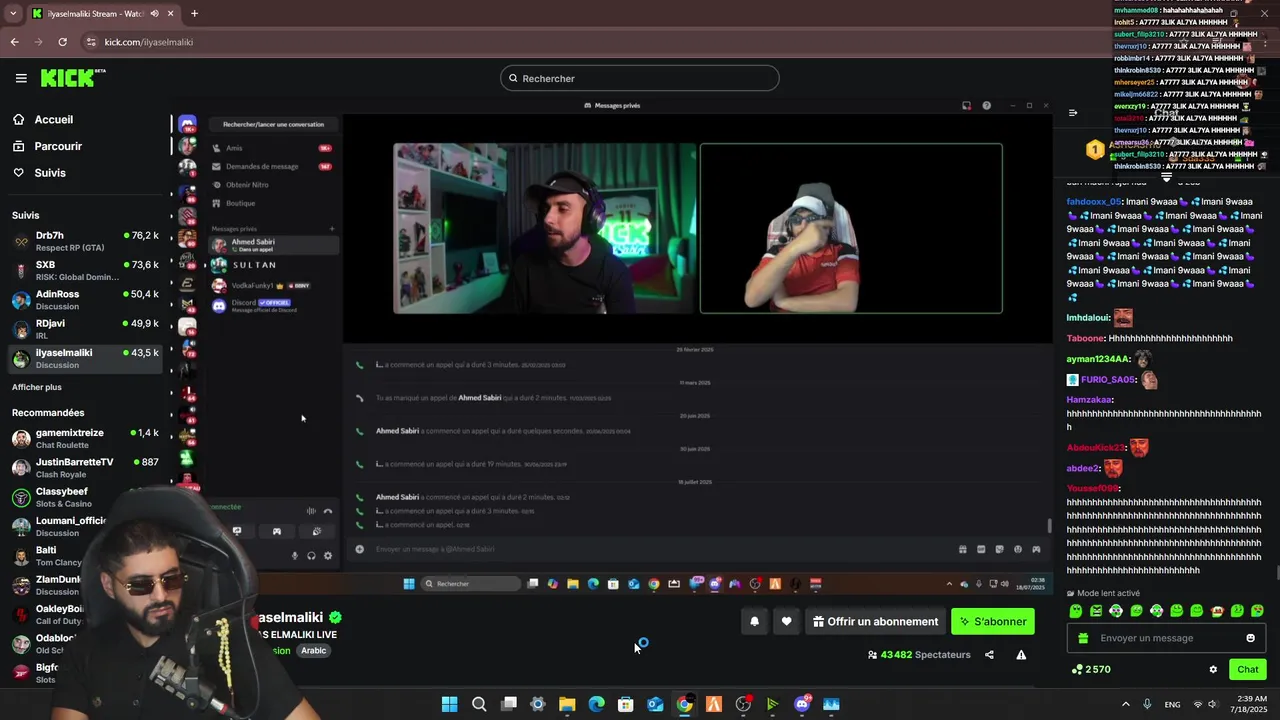Screen dimensions: 1280x720
Task: Click Discord help question mark icon
Action: pos(986,106)
